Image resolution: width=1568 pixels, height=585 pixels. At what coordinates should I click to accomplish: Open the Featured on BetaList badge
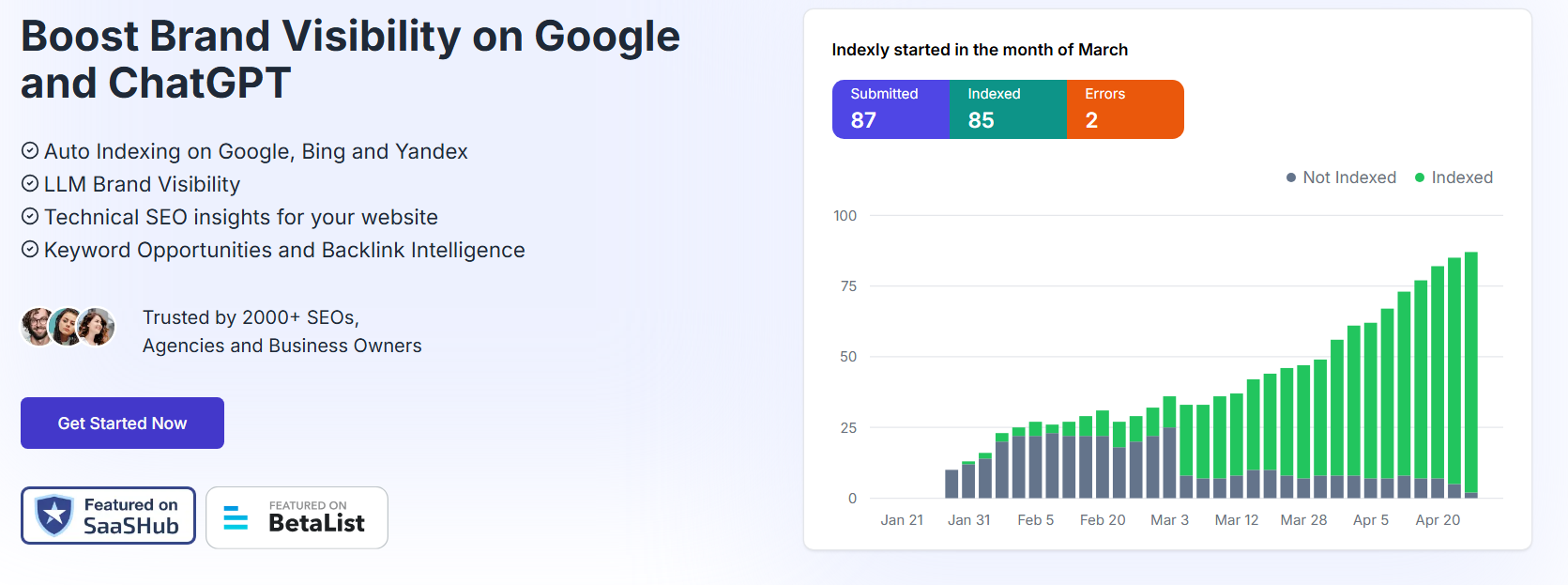(x=297, y=517)
